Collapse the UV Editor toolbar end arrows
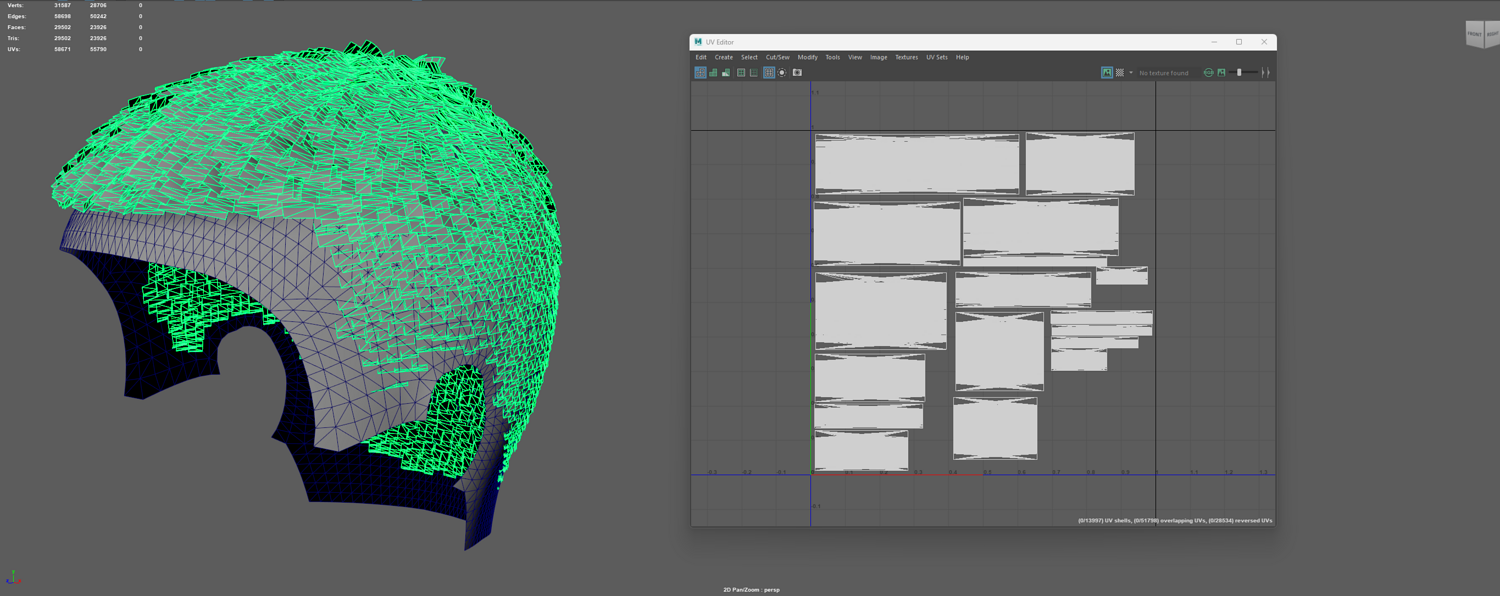1500x596 pixels. pos(1265,72)
